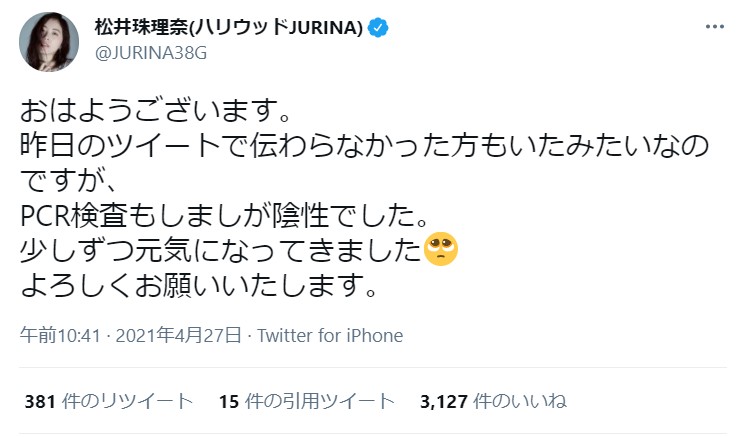743x437 pixels.
Task: Open the 松井珠理奈(ハリウッドJURINA) display name
Action: click(x=229, y=27)
